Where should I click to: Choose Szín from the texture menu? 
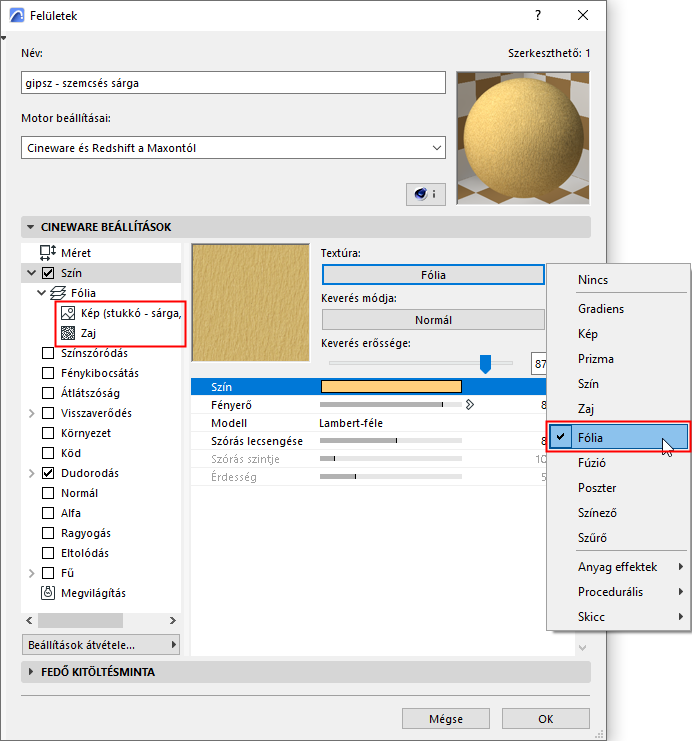point(618,383)
